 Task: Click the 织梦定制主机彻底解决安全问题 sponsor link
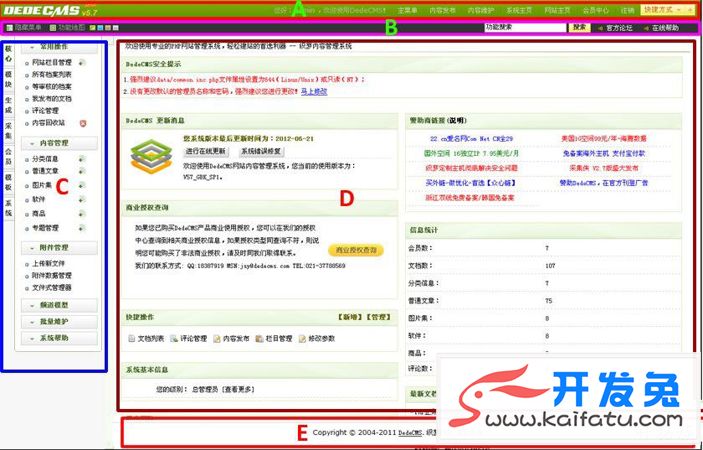tap(471, 169)
